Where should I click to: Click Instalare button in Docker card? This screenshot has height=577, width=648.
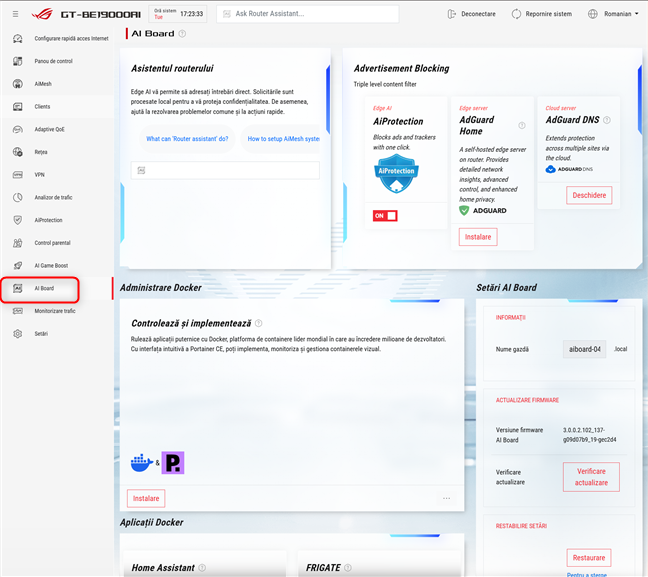tap(146, 498)
